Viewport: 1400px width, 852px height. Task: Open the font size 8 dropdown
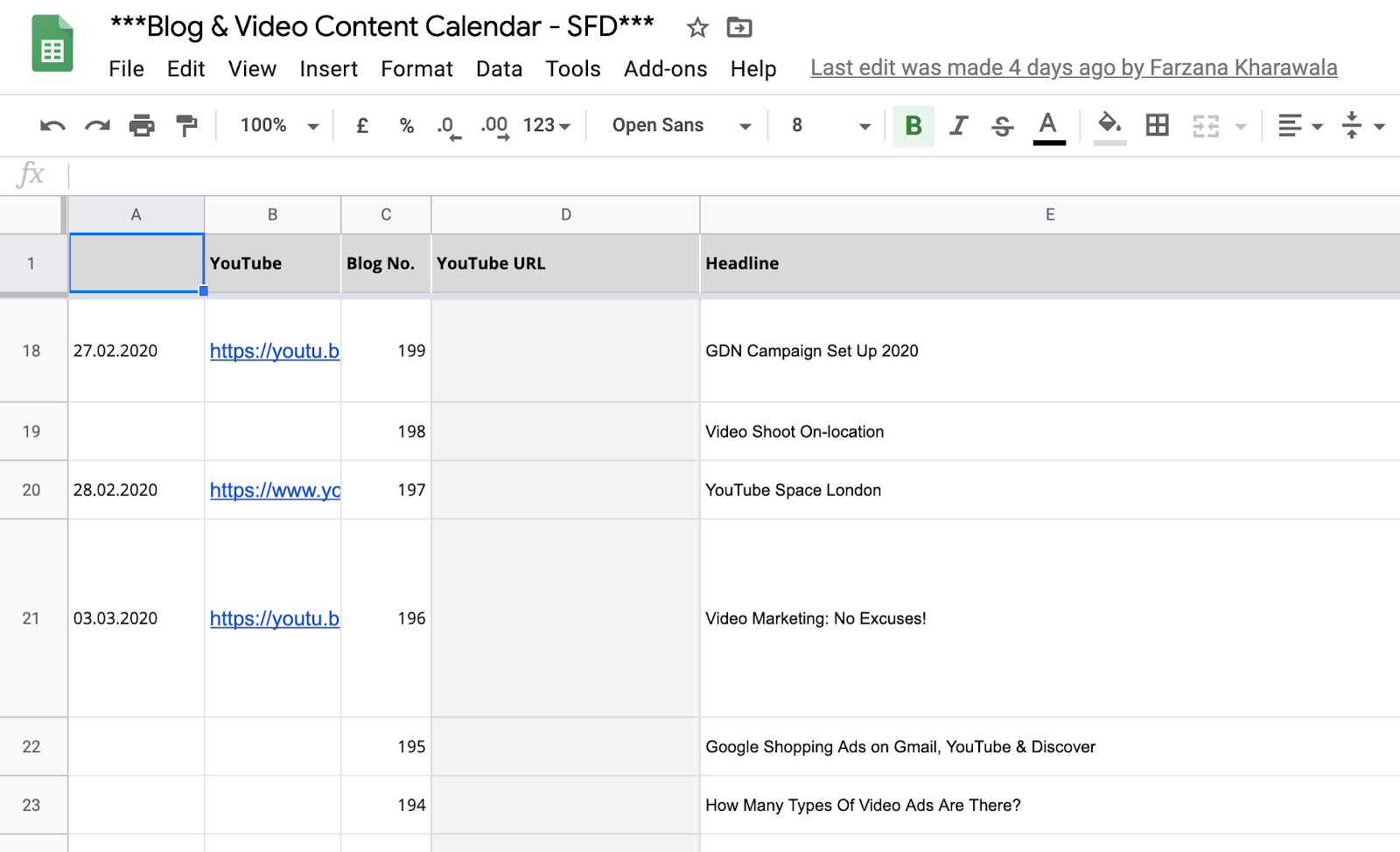point(829,126)
